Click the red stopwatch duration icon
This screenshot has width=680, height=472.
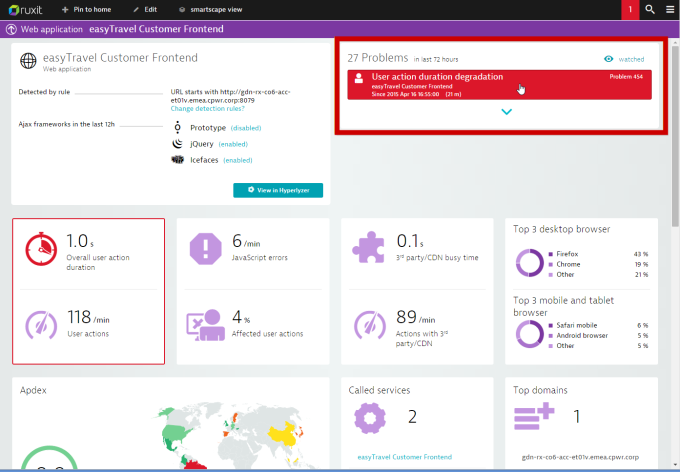[x=41, y=249]
